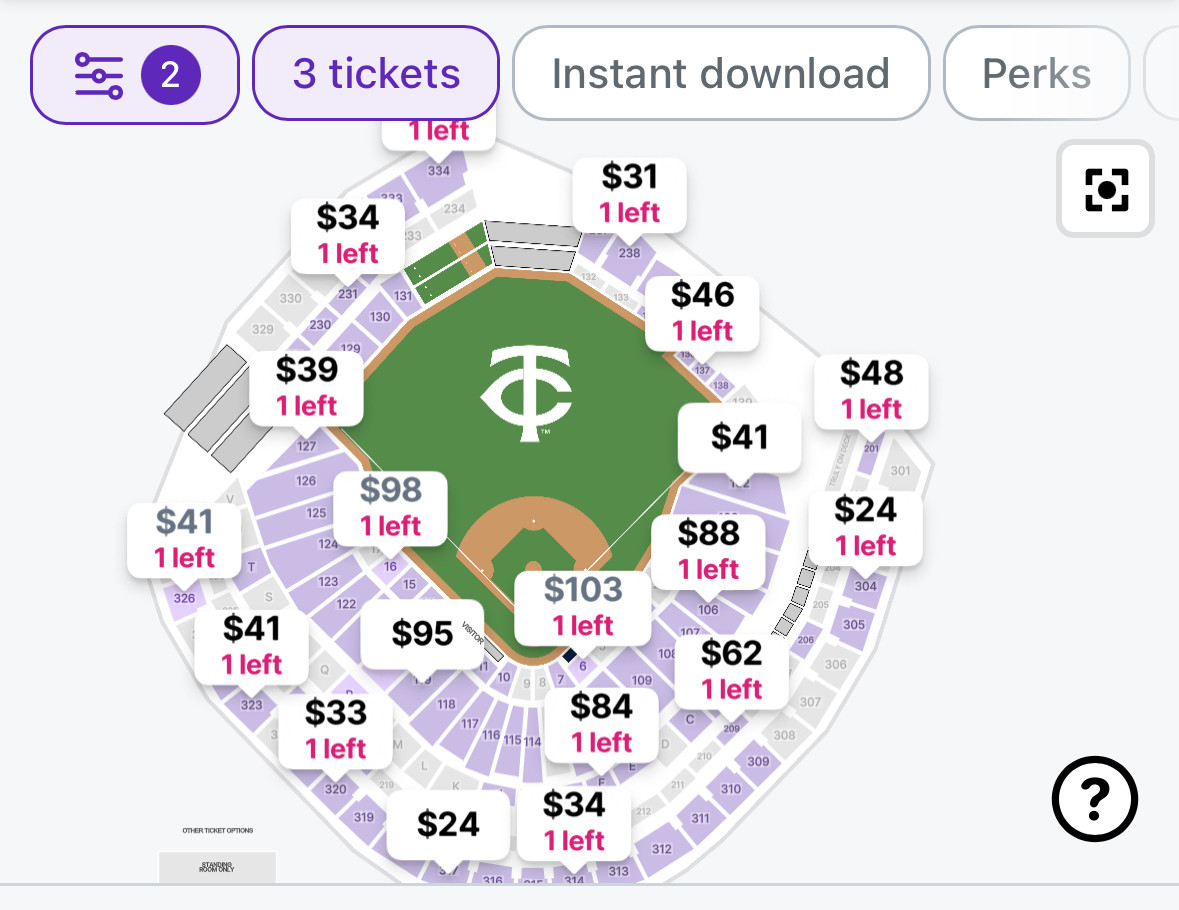
Task: Pick the $88 price marker above section 106
Action: point(708,550)
